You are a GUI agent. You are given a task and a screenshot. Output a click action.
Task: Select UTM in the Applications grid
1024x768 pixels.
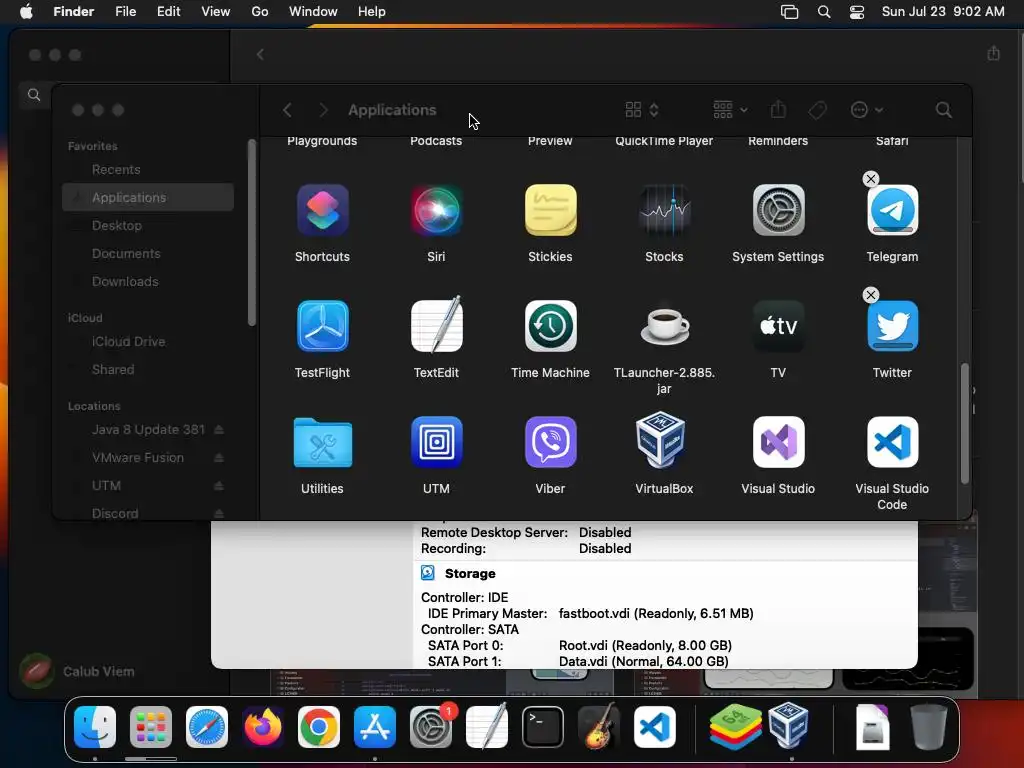point(436,442)
